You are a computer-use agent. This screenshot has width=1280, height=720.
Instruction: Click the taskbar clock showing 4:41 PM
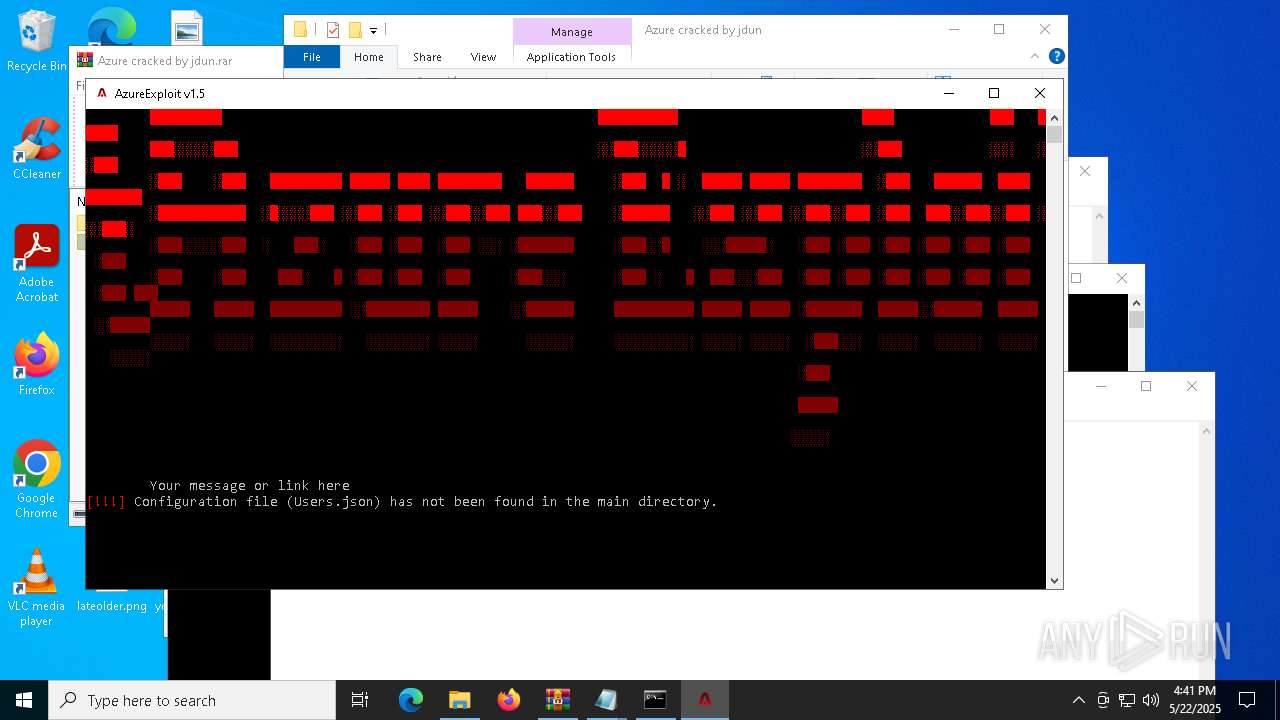point(1195,700)
